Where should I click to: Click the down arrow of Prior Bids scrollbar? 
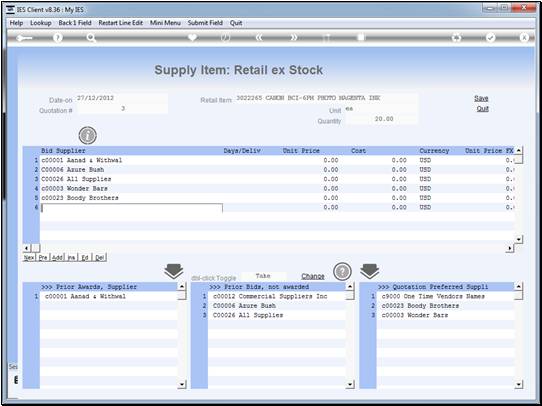(x=350, y=384)
